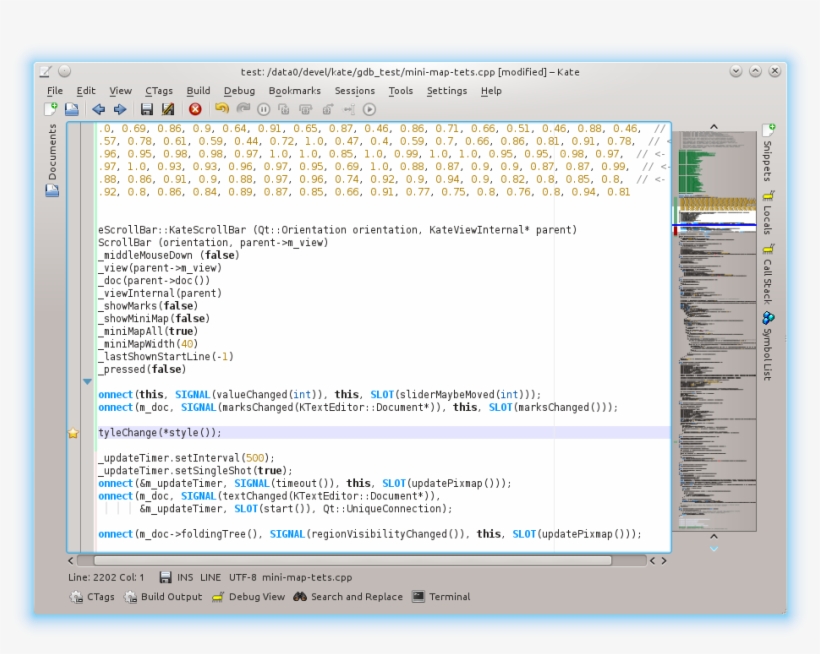Open the Tools menu
This screenshot has width=820, height=654.
coord(401,91)
